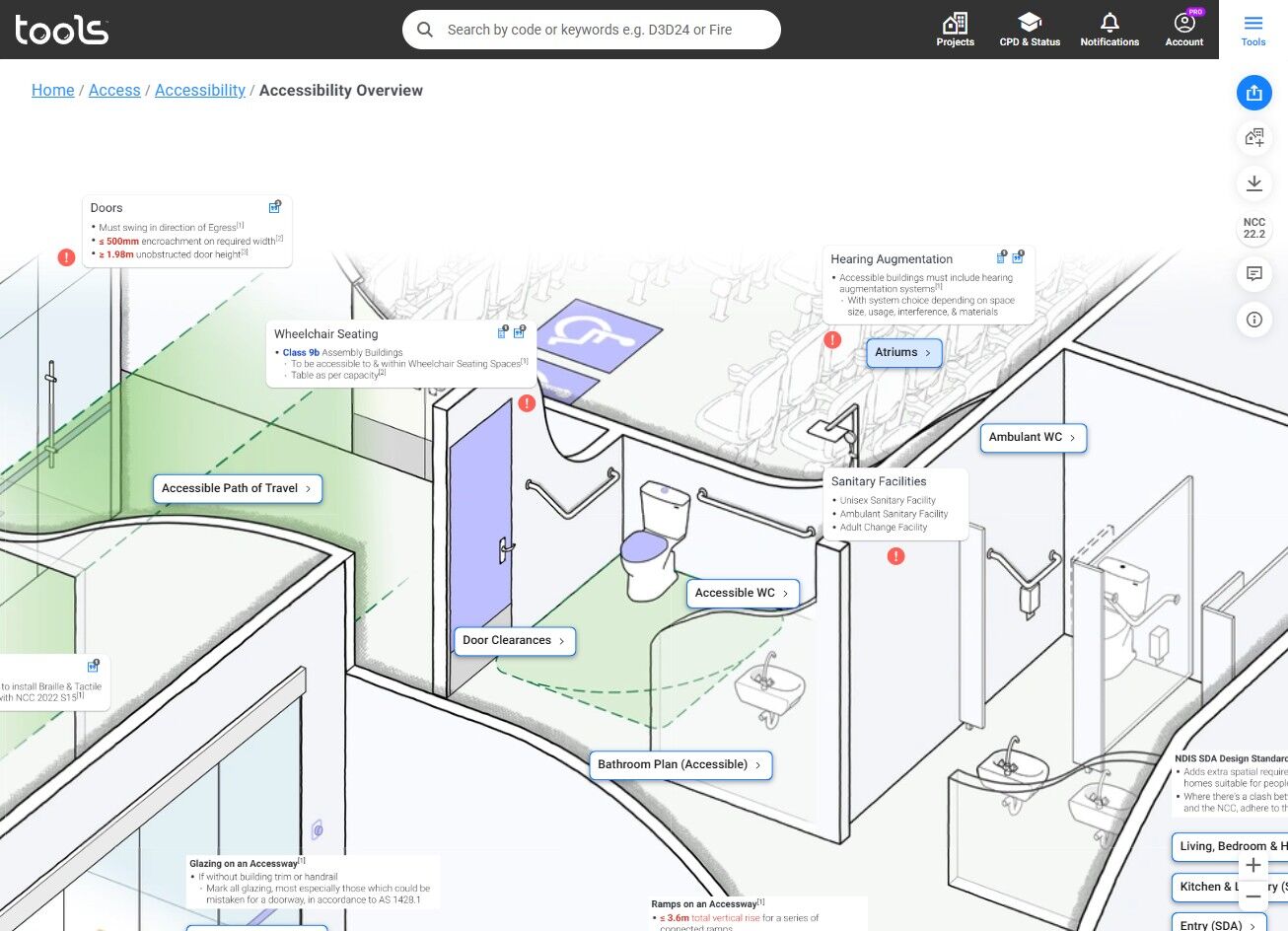Click the reference icon on the Doors card

pos(275,207)
